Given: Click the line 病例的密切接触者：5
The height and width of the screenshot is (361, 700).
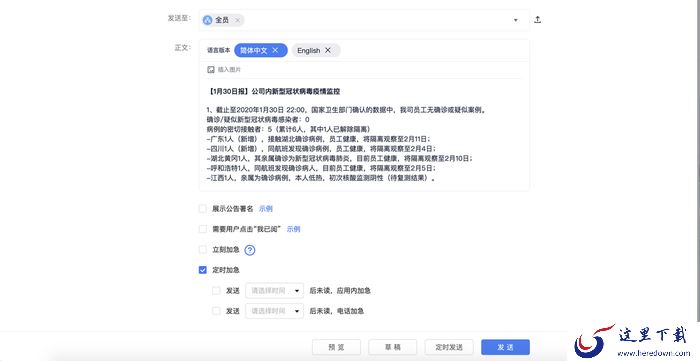Looking at the screenshot, I should (x=288, y=129).
